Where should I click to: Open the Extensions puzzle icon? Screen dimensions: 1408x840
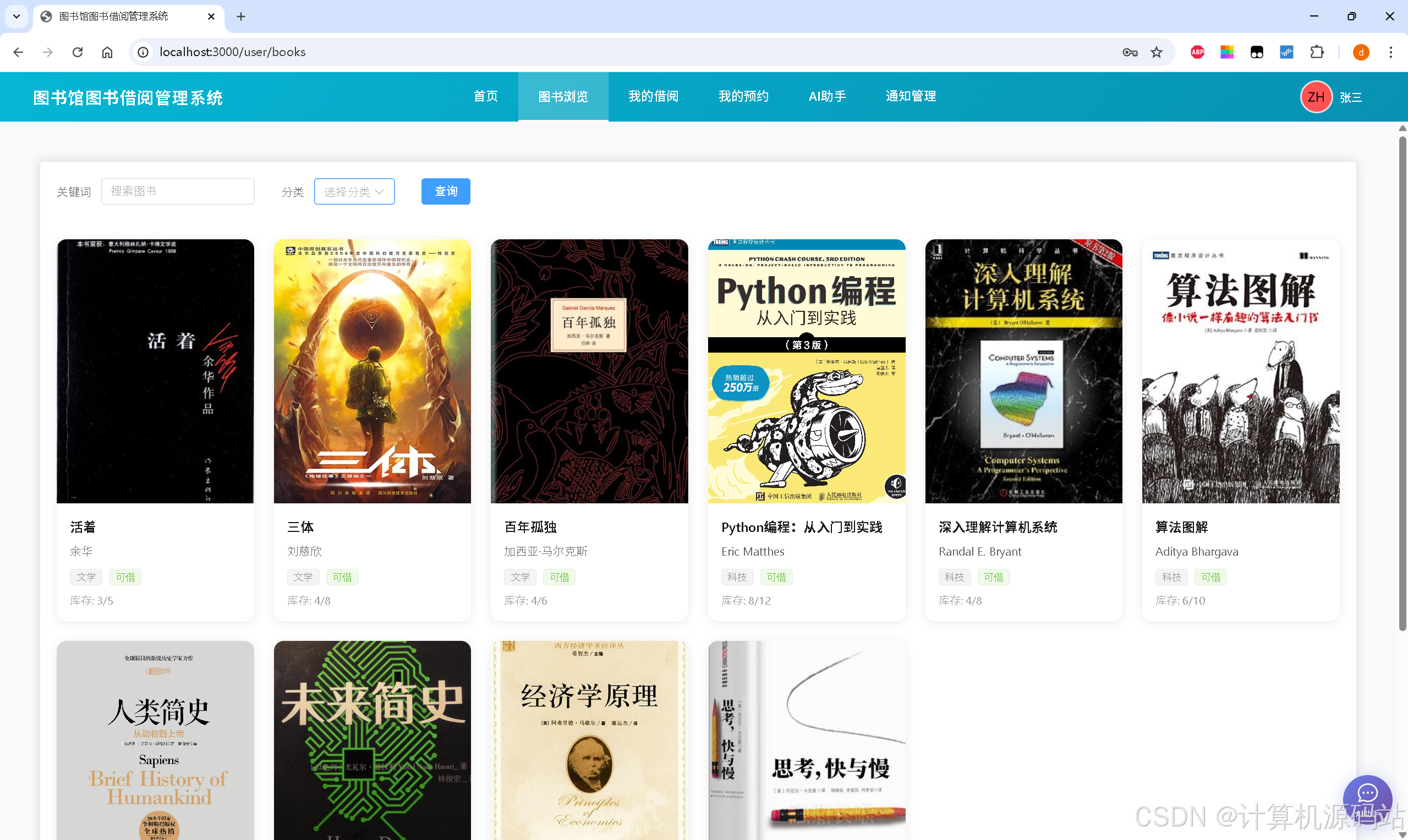tap(1317, 52)
